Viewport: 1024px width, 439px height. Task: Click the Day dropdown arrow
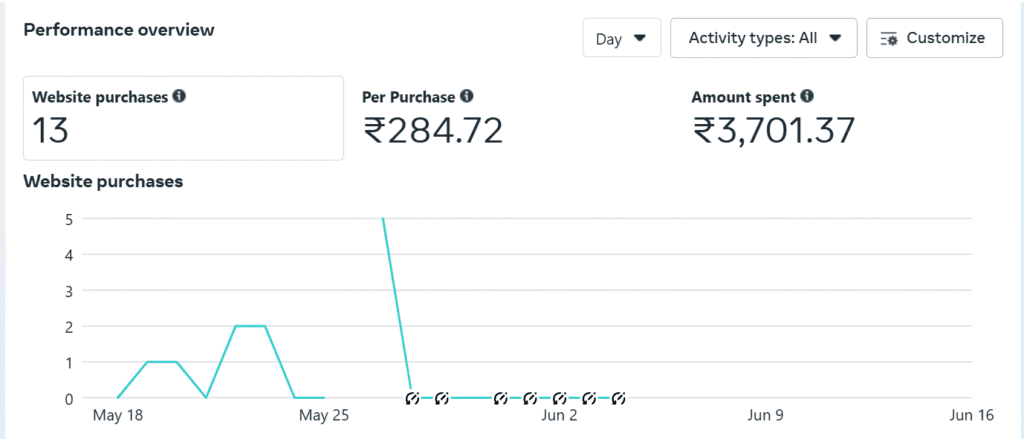coord(640,39)
